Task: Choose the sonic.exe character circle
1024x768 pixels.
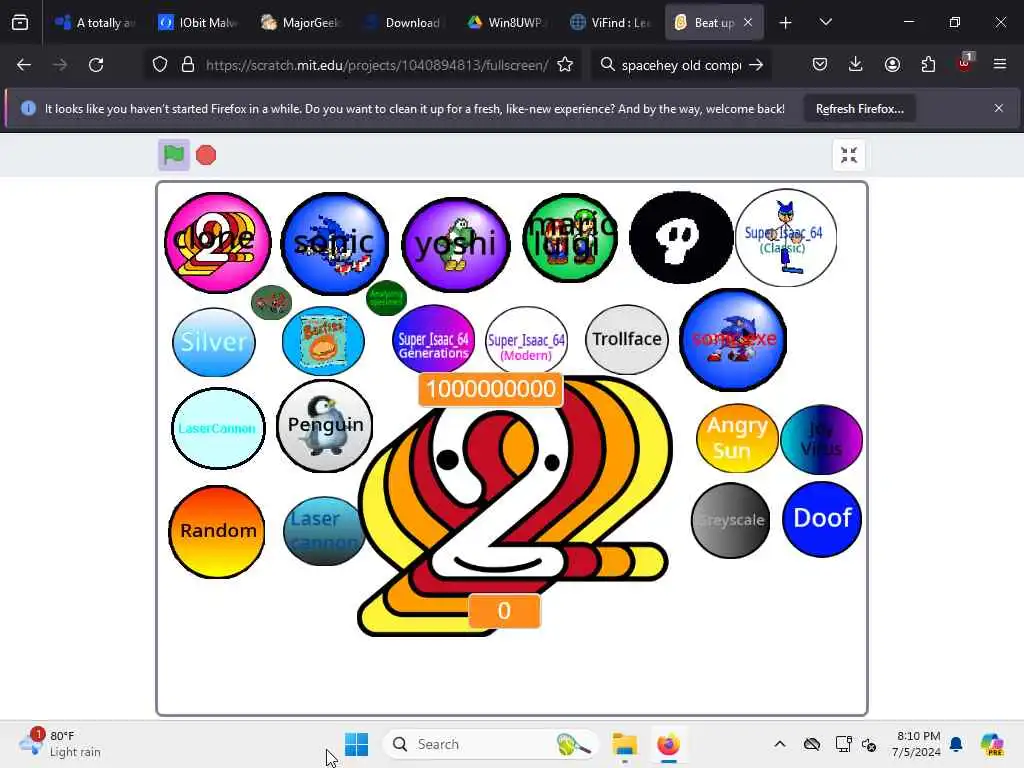Action: coord(733,340)
